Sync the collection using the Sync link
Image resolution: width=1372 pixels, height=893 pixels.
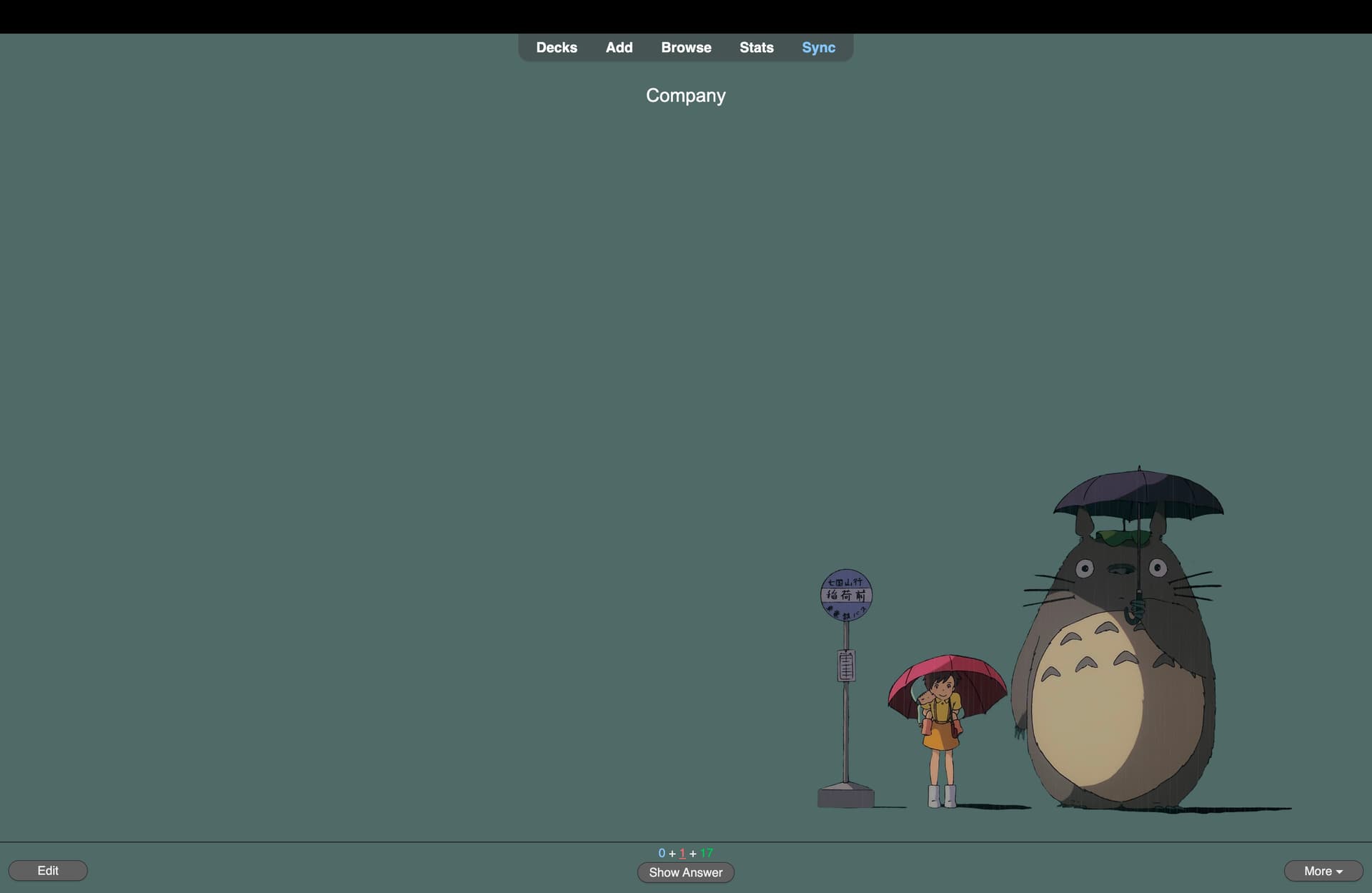pos(818,47)
